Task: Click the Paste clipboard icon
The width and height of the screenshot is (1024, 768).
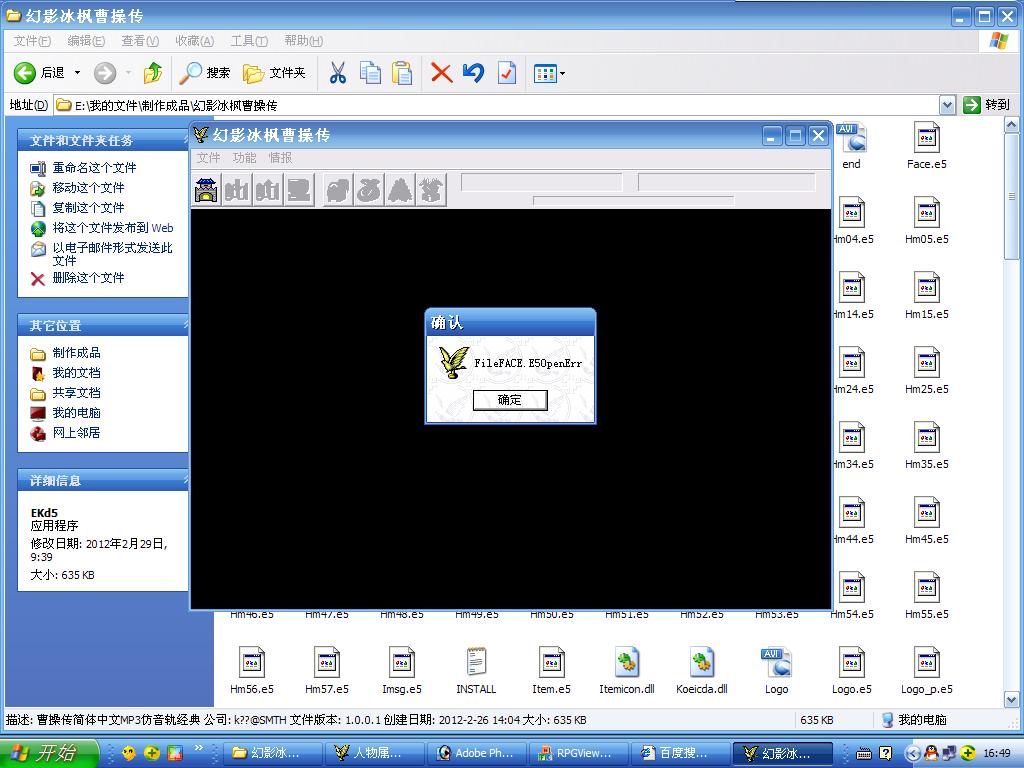Action: coord(402,72)
